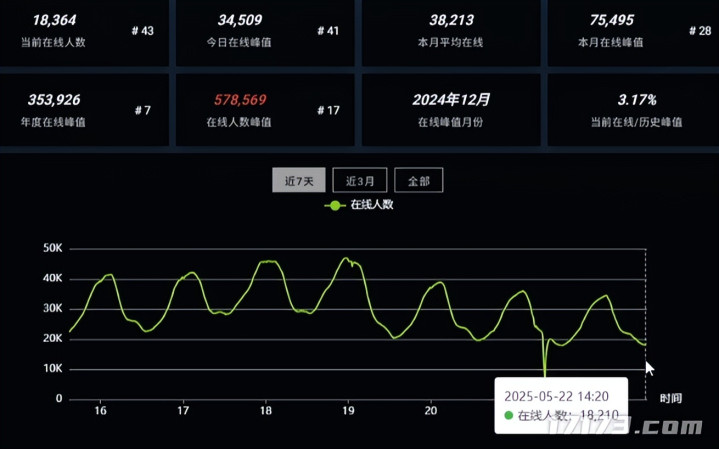Click the 3.17% ratio value

coord(637,100)
